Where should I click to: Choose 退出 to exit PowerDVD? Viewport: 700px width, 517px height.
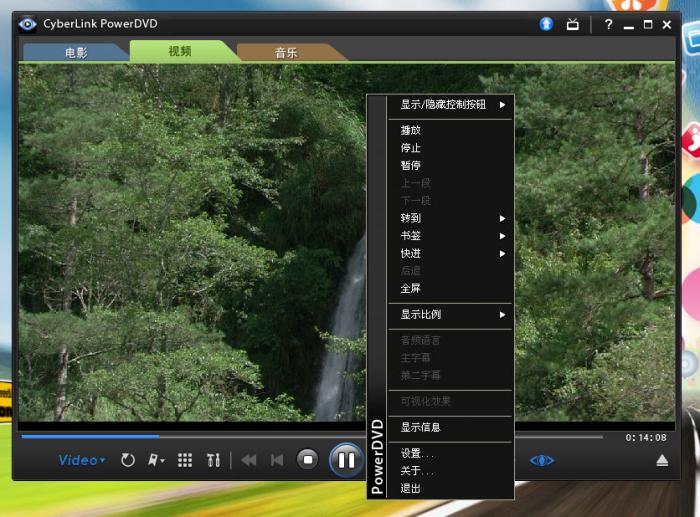(x=451, y=488)
